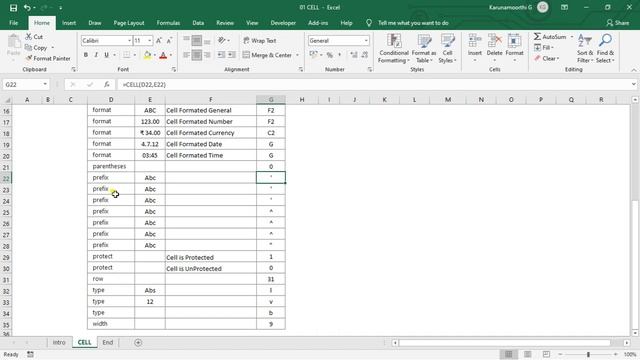Switch to the Insert ribbon tab

(x=69, y=23)
